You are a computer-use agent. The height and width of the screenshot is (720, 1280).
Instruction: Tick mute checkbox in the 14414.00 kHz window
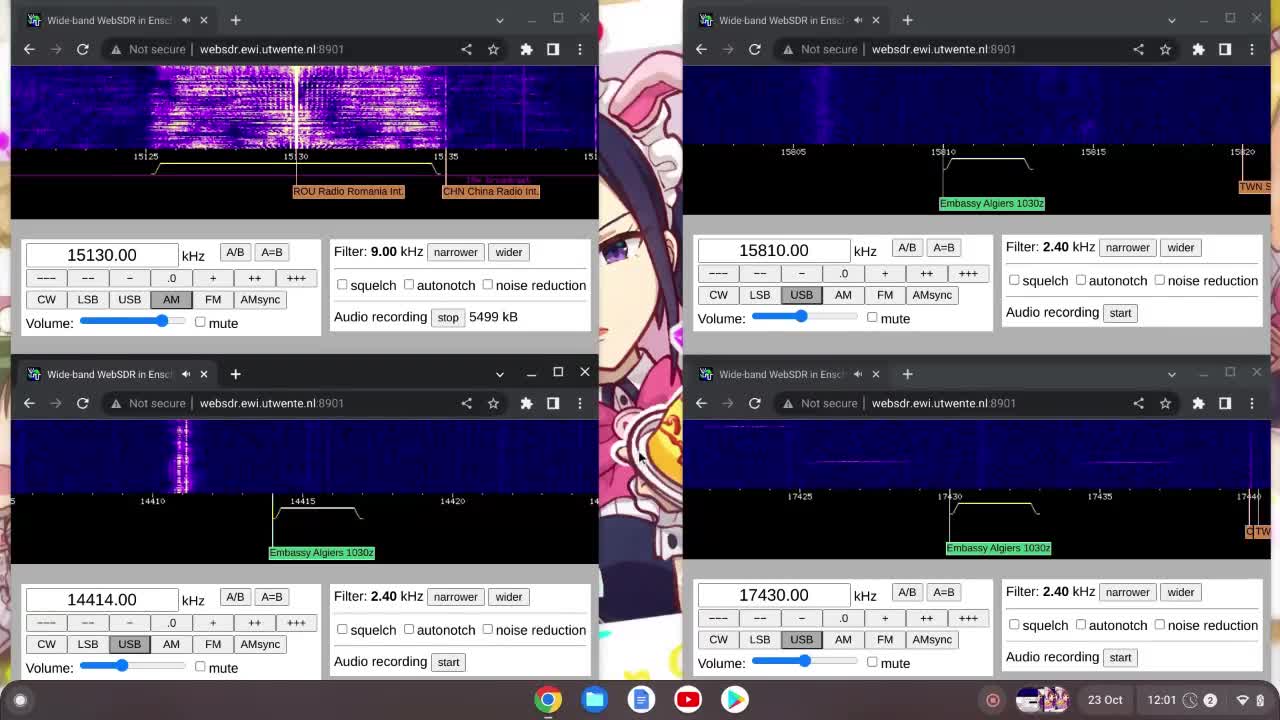point(200,667)
